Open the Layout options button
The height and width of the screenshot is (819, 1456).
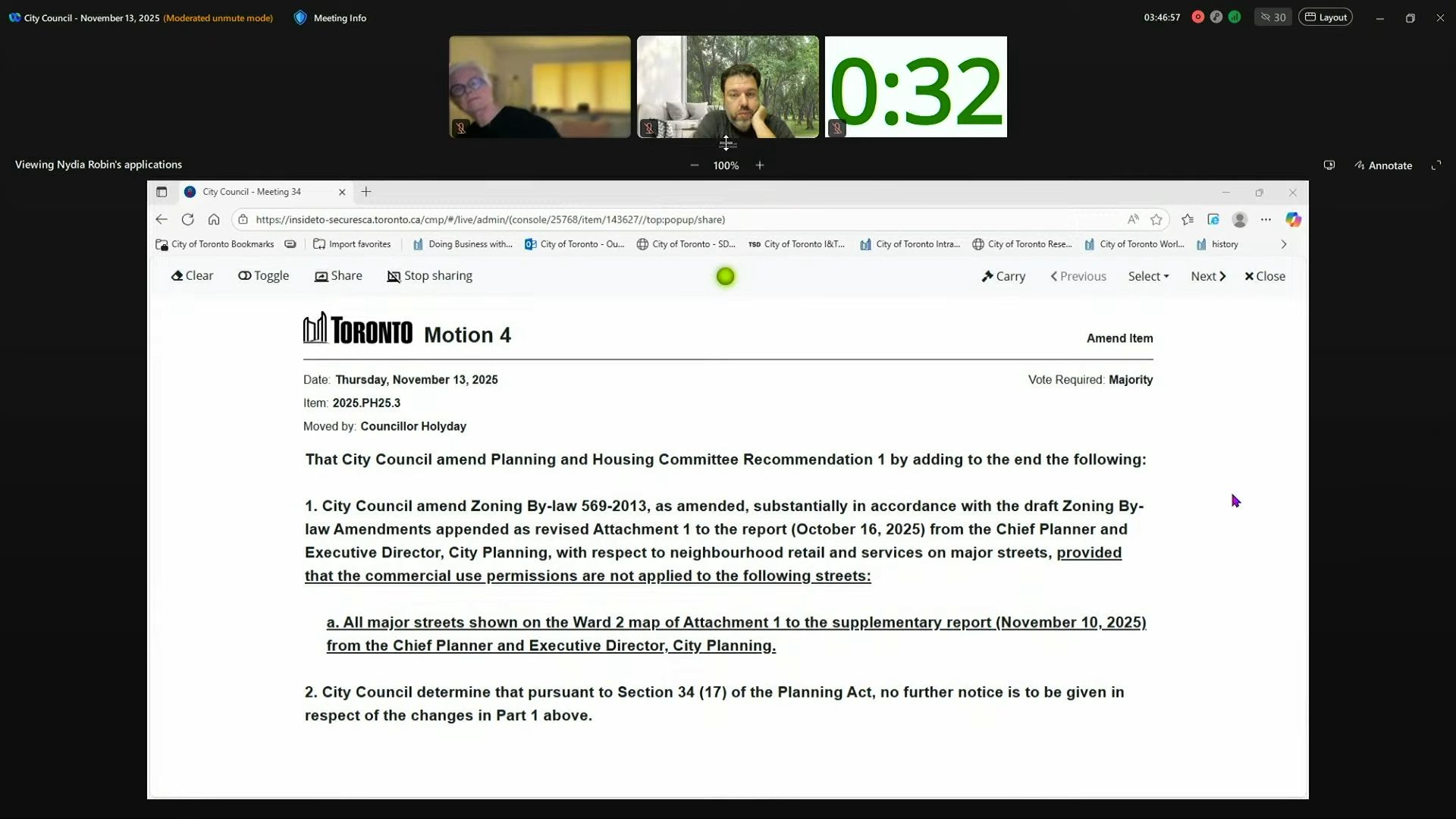(1326, 17)
